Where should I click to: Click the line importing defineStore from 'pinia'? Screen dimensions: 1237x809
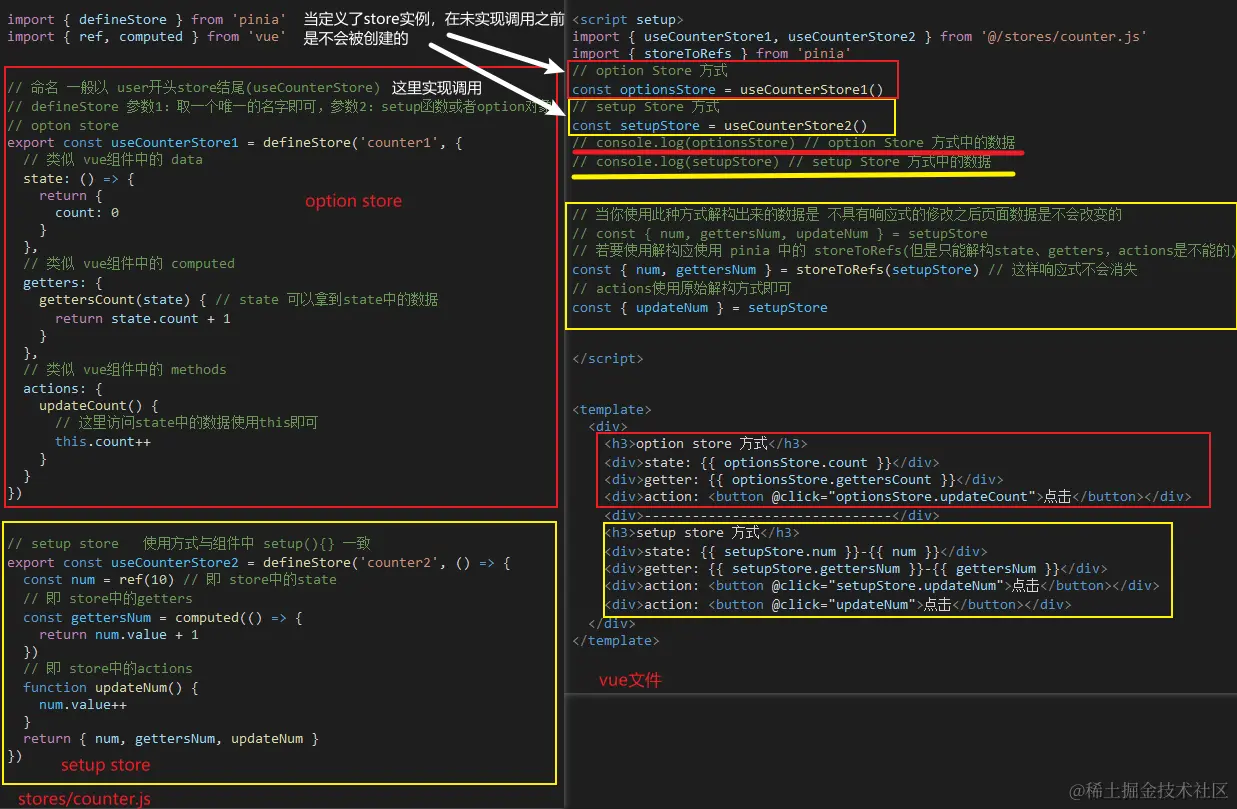146,19
